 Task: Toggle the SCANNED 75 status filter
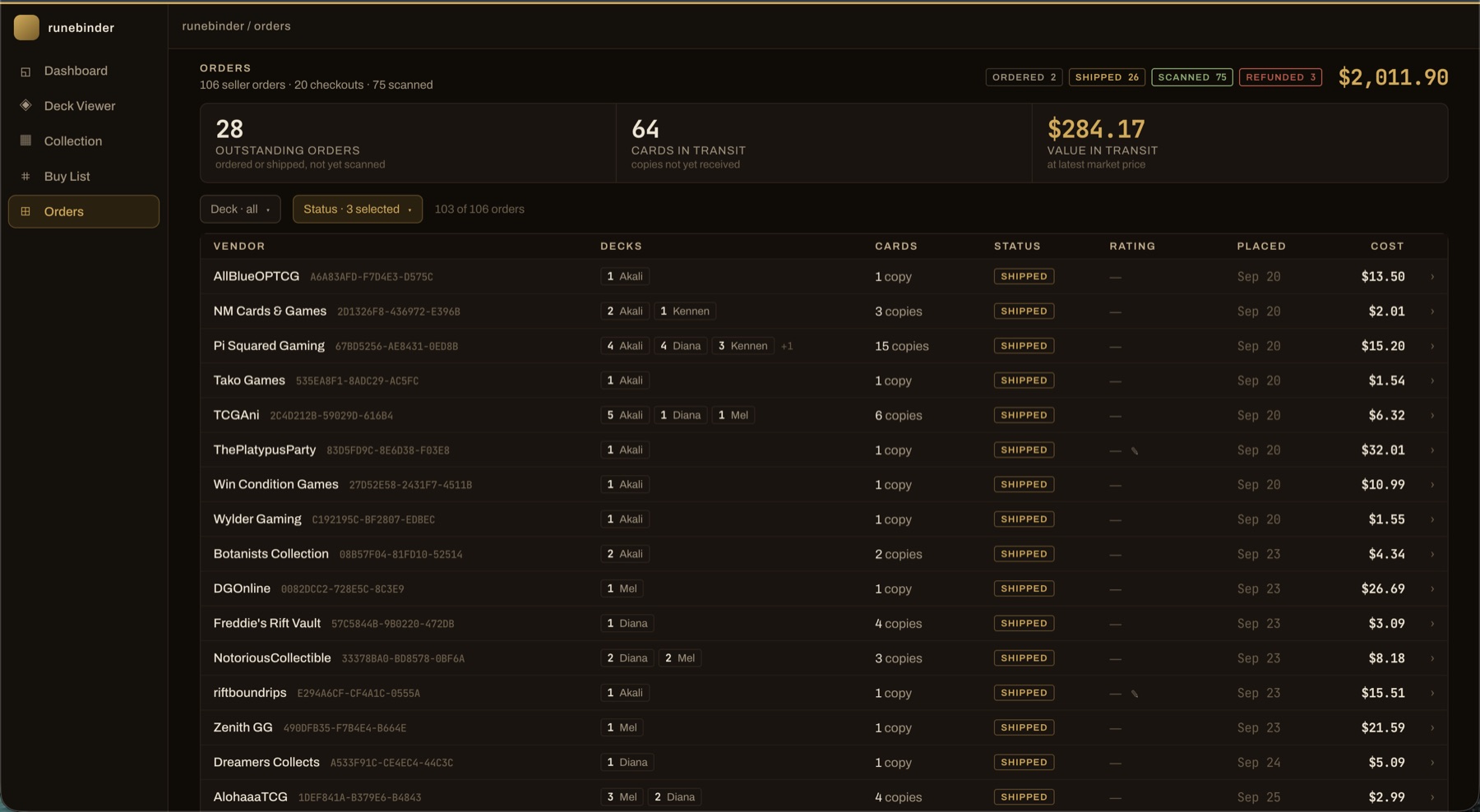click(1192, 77)
